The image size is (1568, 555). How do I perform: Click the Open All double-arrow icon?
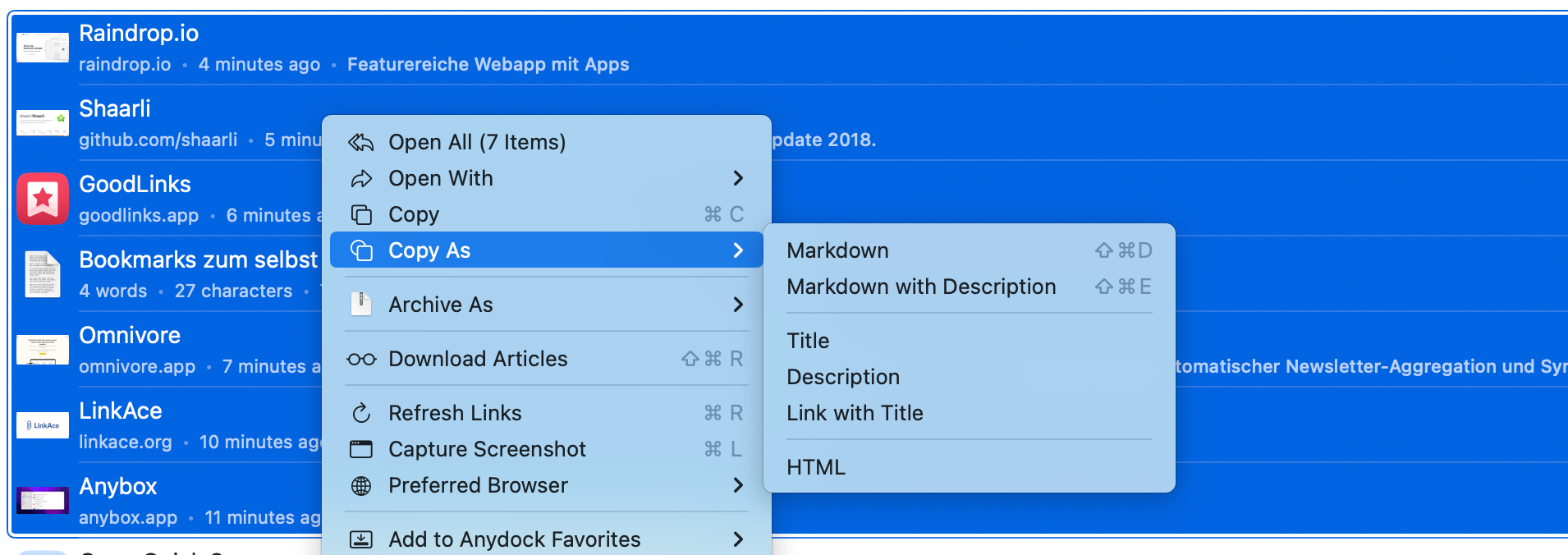point(361,142)
